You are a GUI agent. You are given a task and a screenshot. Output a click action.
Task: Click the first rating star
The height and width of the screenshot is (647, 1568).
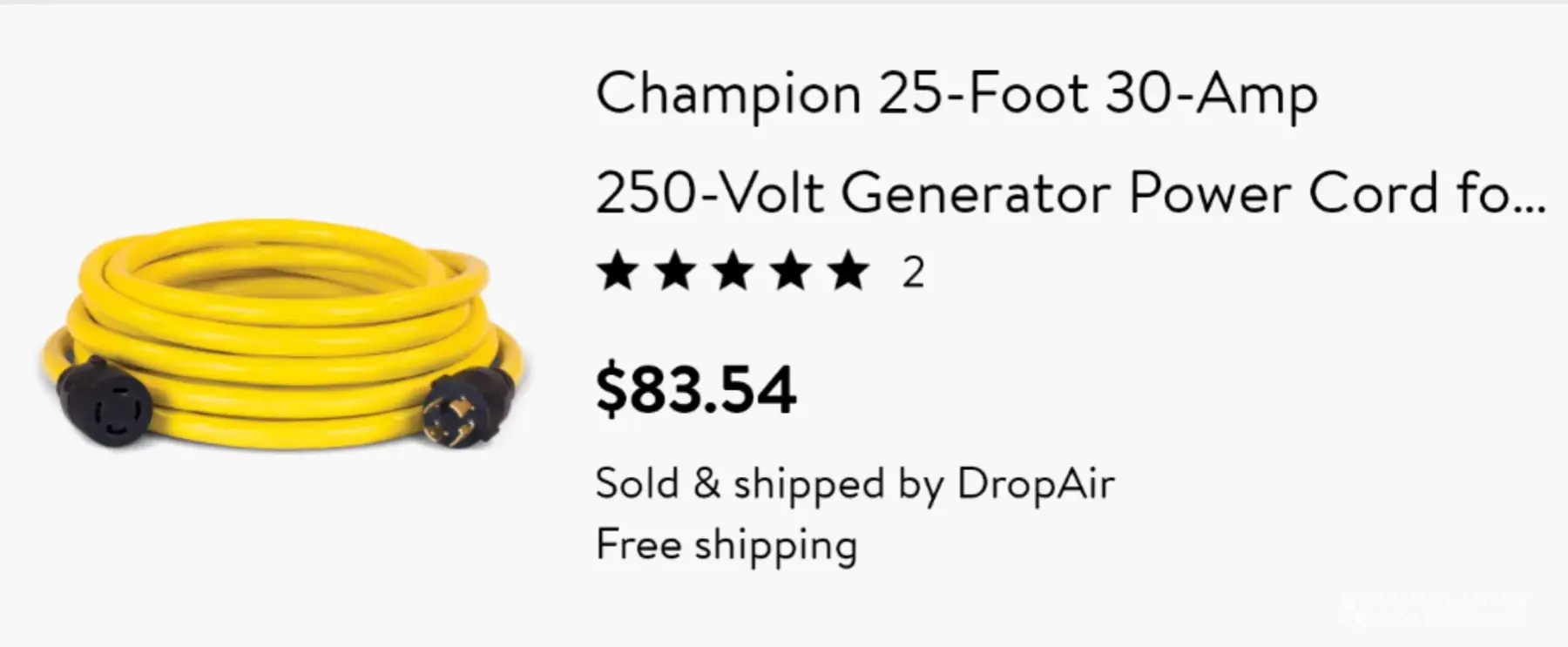[618, 272]
